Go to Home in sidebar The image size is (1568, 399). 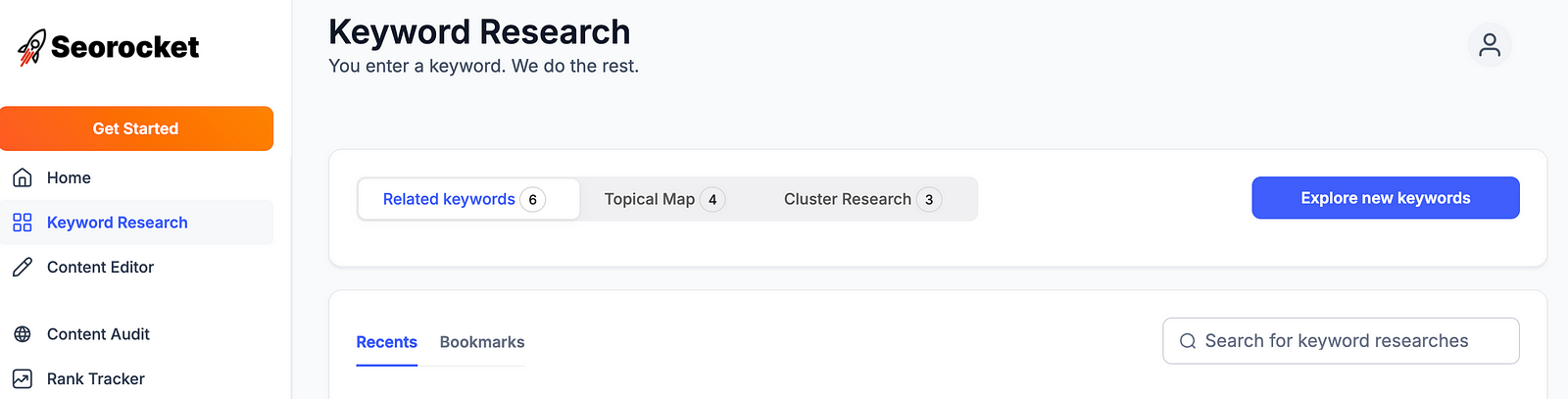click(69, 177)
